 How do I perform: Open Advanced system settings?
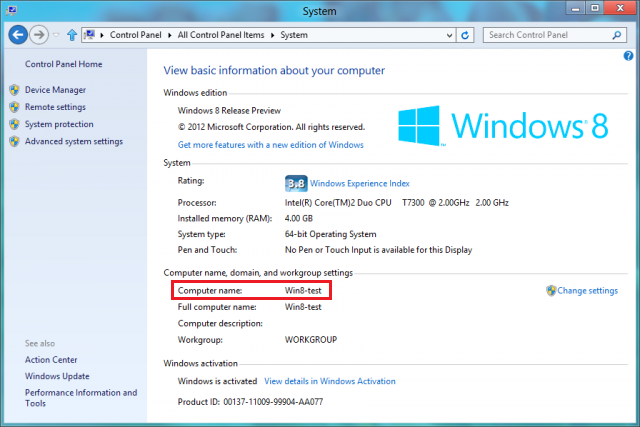click(x=74, y=141)
